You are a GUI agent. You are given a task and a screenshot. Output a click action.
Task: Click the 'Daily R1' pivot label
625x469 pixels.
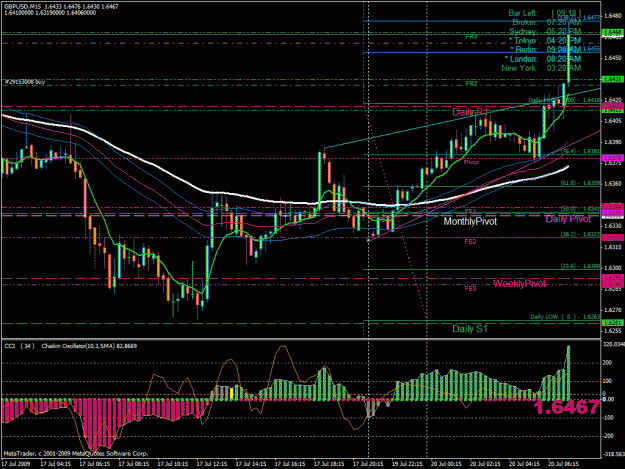470,112
